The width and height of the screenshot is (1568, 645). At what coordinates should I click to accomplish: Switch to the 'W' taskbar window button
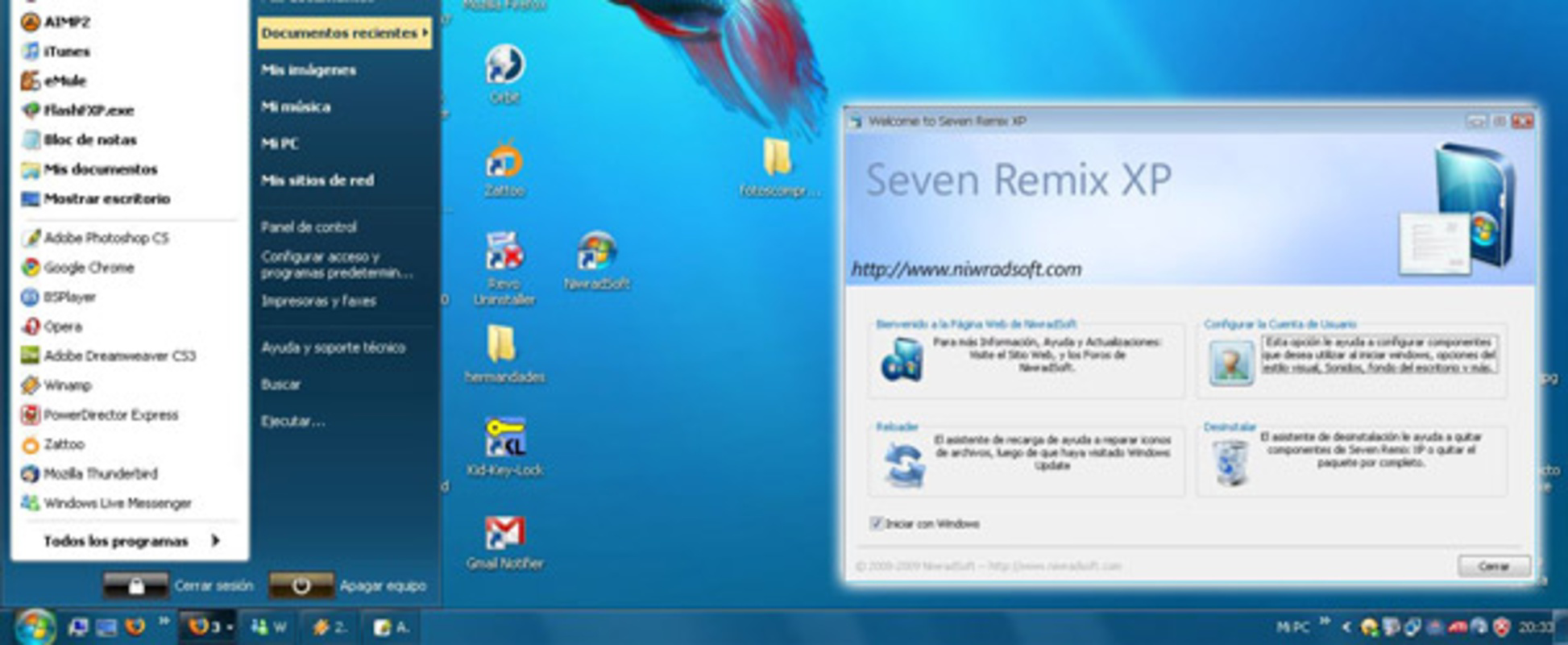pyautogui.click(x=268, y=626)
